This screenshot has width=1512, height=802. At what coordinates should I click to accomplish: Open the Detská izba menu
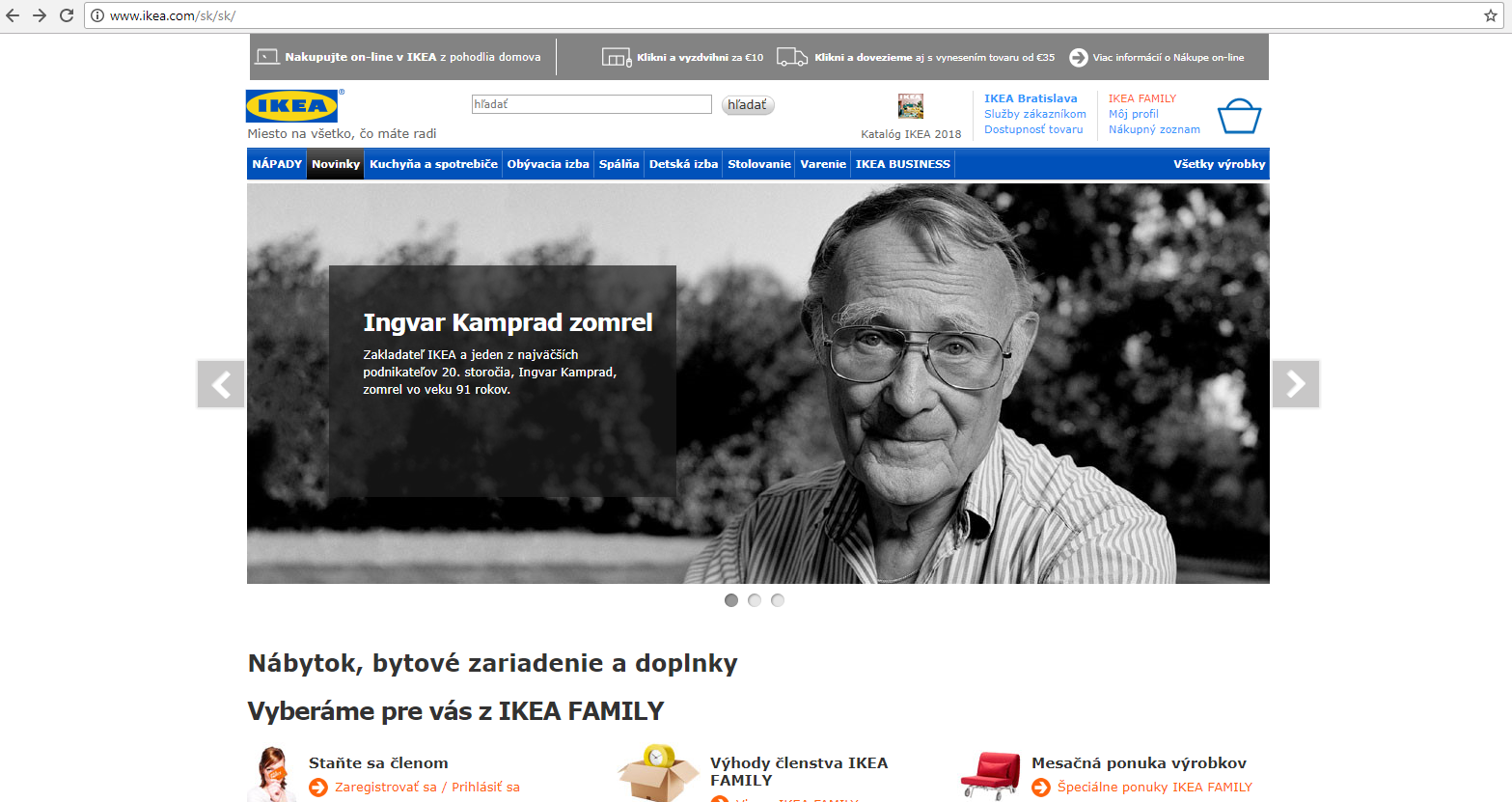point(683,164)
